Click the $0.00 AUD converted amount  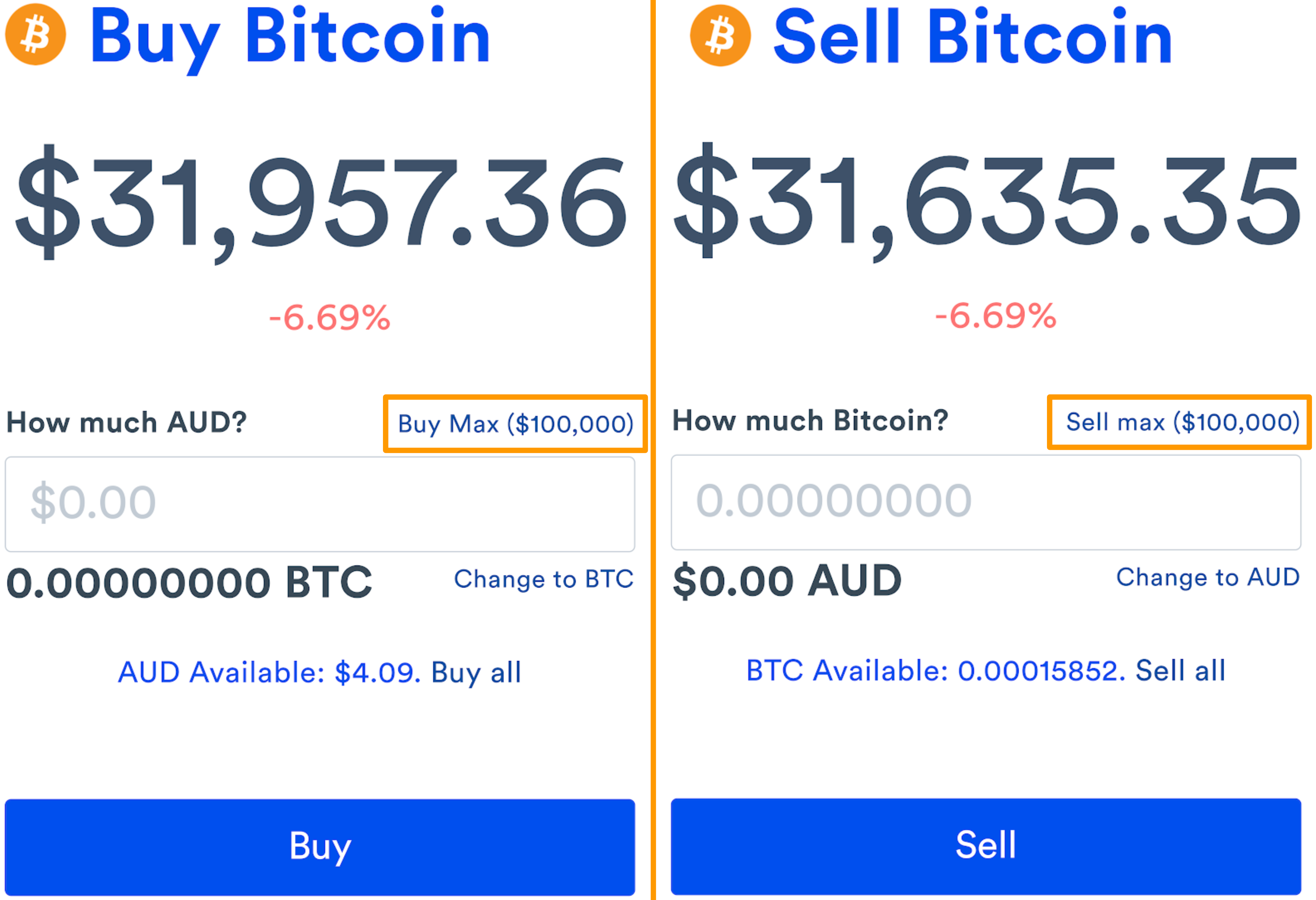787,581
